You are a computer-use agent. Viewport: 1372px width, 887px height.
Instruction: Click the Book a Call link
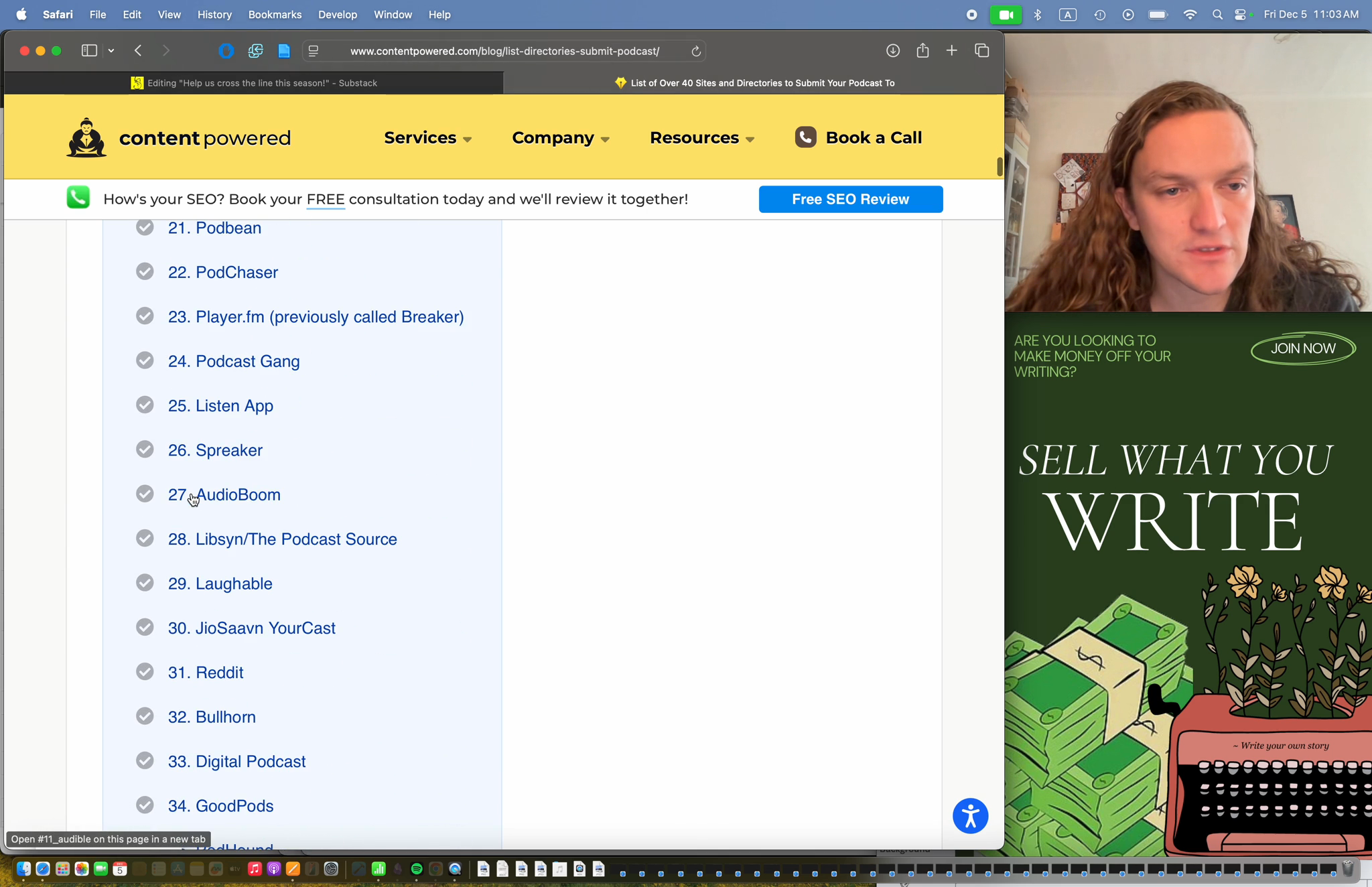[x=858, y=138]
